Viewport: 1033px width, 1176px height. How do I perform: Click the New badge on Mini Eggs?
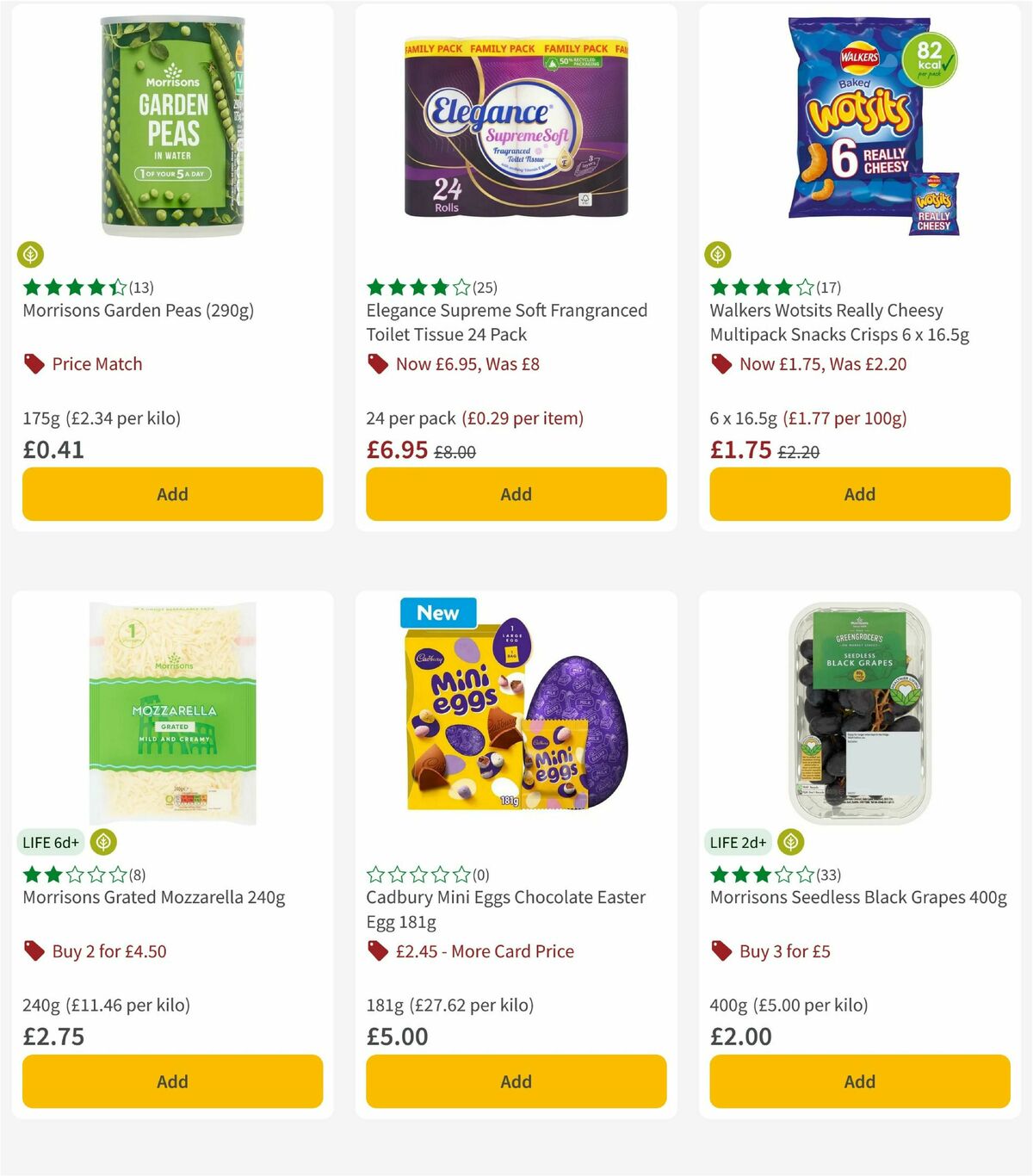tap(437, 613)
